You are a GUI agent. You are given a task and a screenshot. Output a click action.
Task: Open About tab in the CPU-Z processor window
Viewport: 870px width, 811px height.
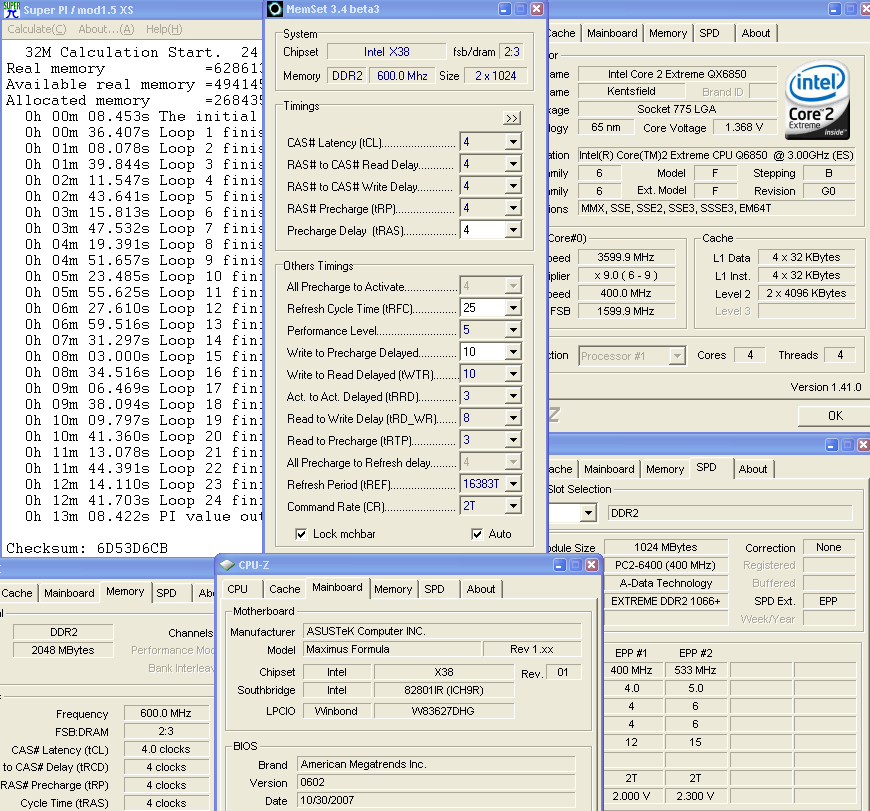point(756,33)
